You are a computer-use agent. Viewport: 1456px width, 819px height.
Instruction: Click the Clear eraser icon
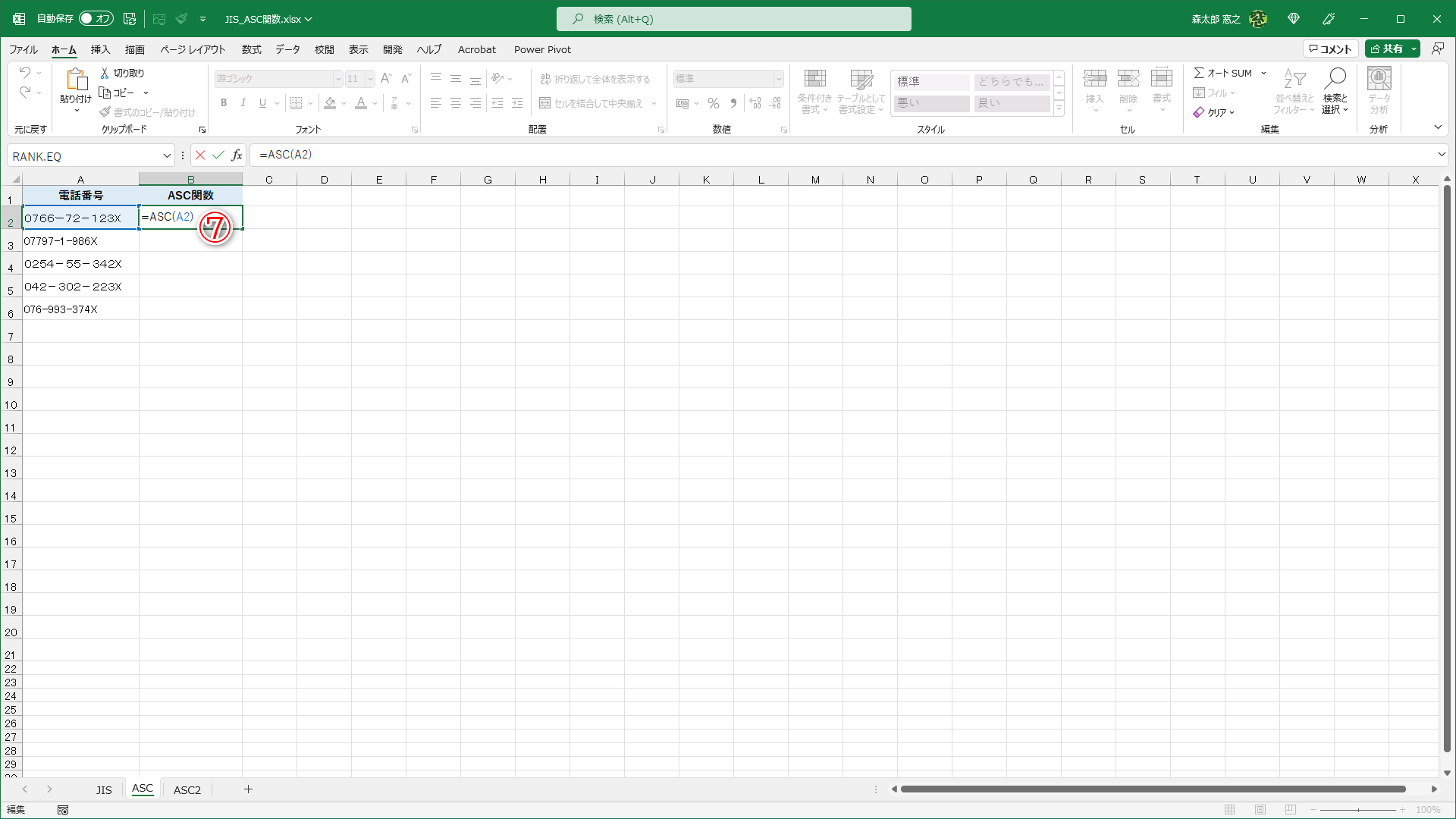[x=1199, y=112]
